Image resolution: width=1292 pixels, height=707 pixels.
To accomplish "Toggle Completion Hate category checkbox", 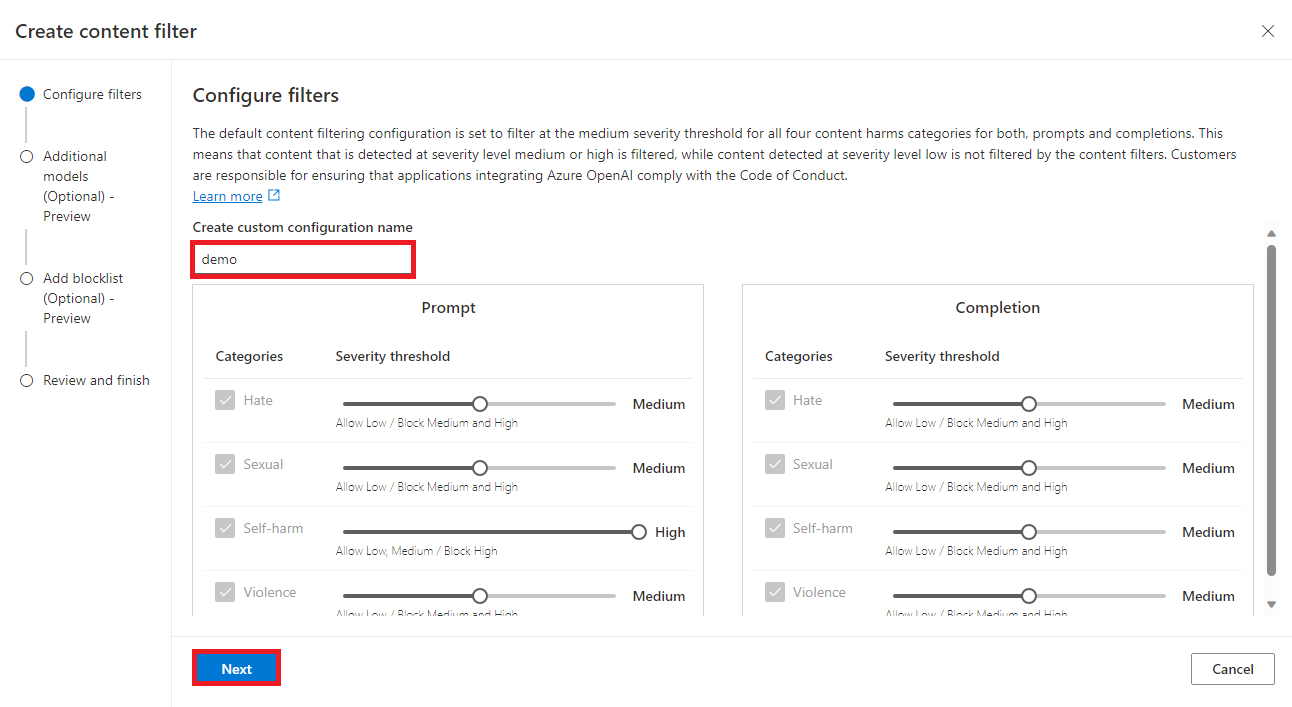I will point(775,400).
